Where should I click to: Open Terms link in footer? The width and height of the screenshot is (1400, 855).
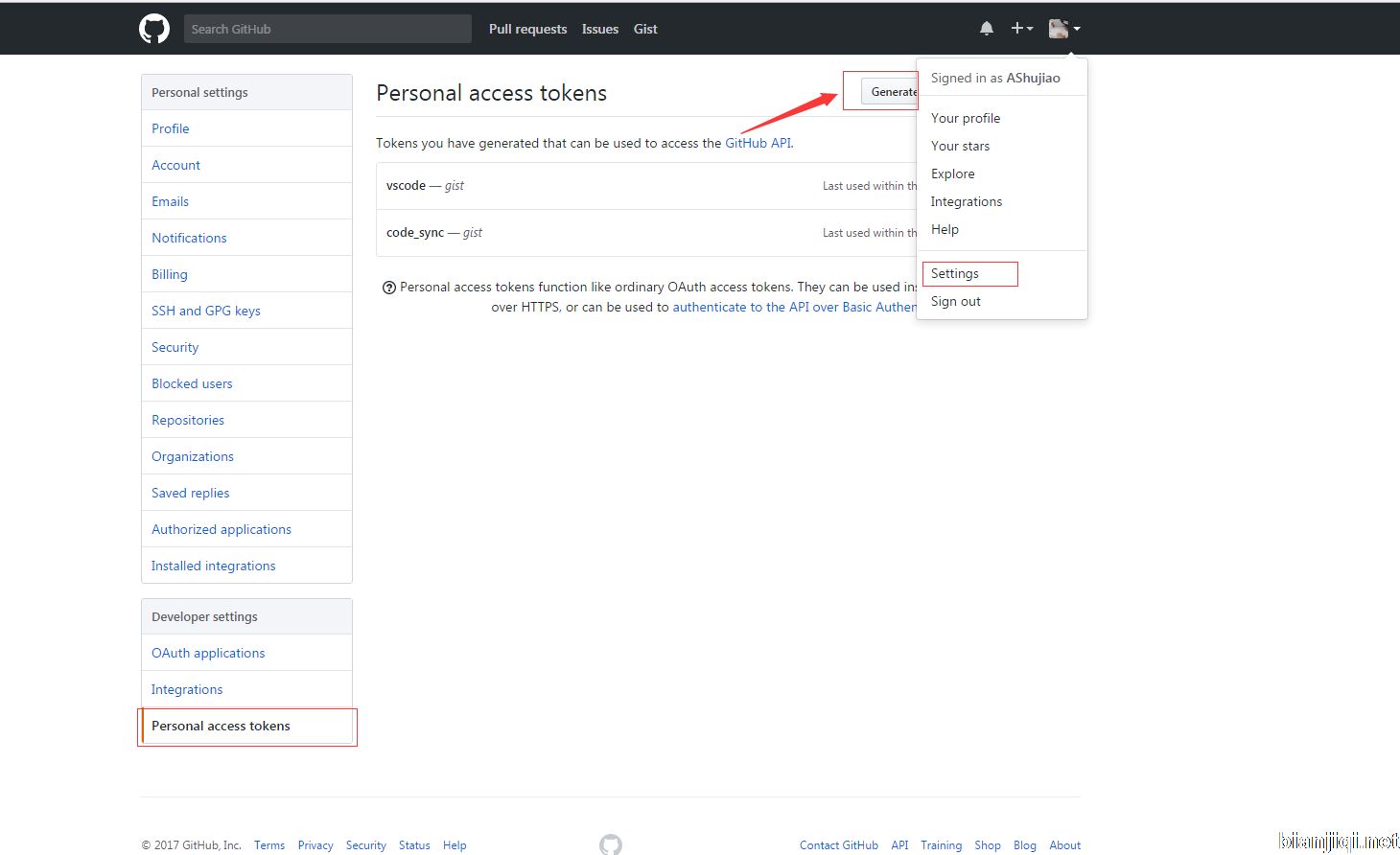(x=269, y=845)
